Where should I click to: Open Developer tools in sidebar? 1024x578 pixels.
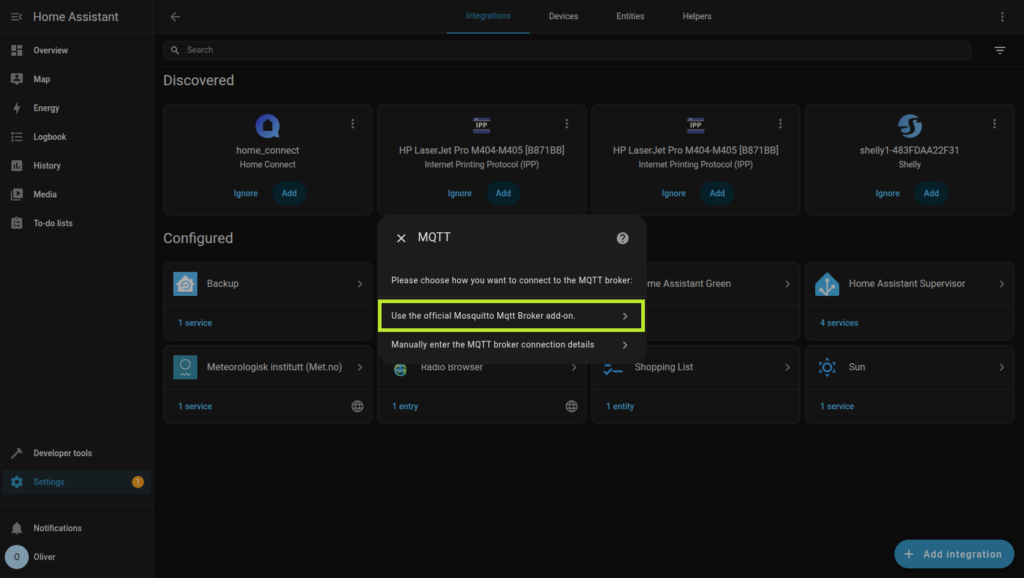[62, 453]
